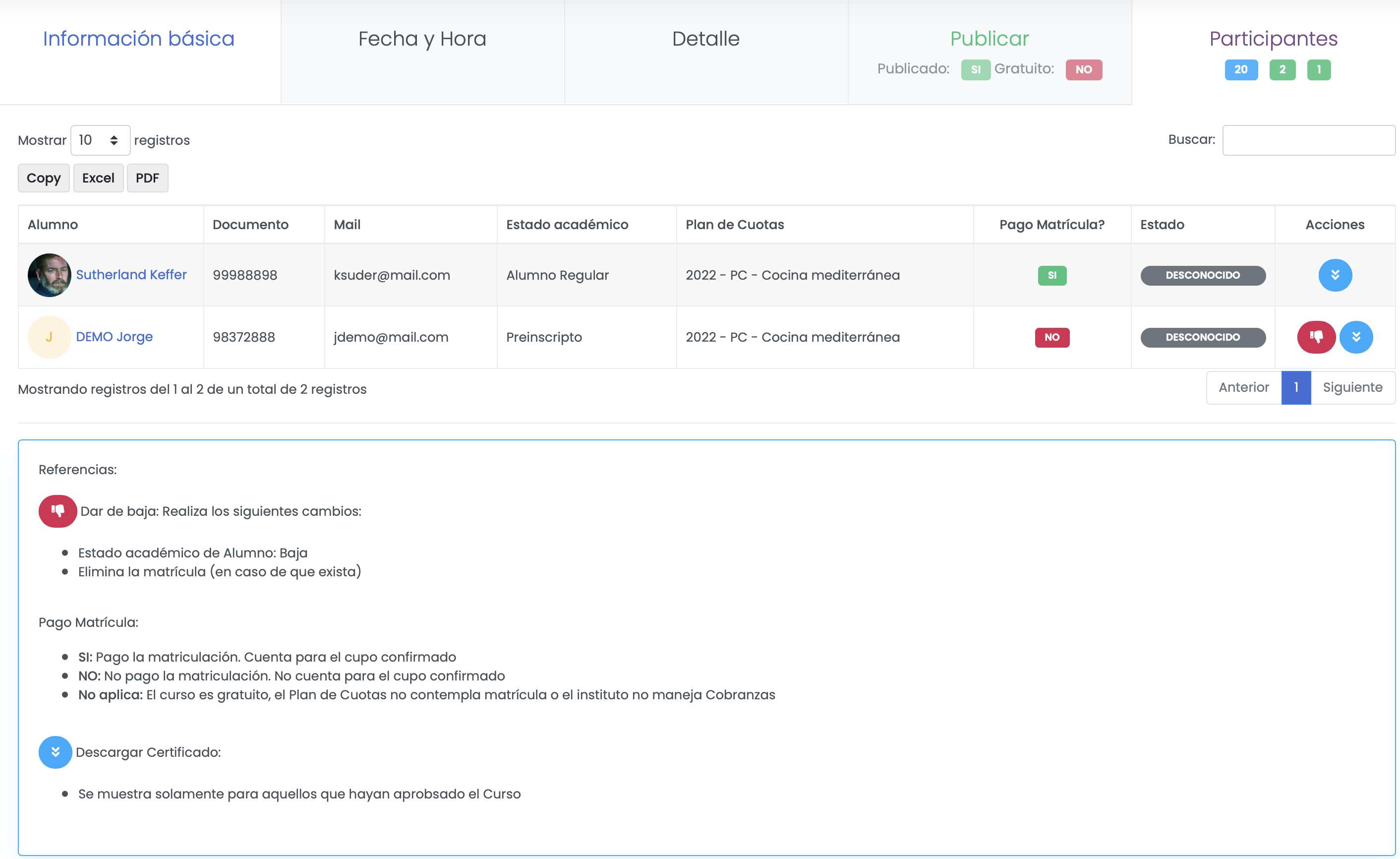1400x859 pixels.
Task: Export the table as PDF
Action: [147, 178]
